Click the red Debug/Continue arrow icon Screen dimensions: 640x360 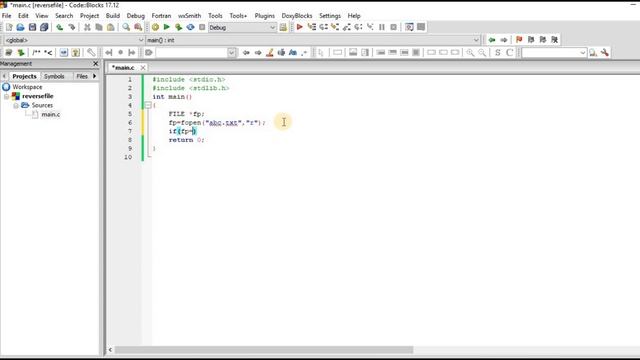tap(300, 27)
